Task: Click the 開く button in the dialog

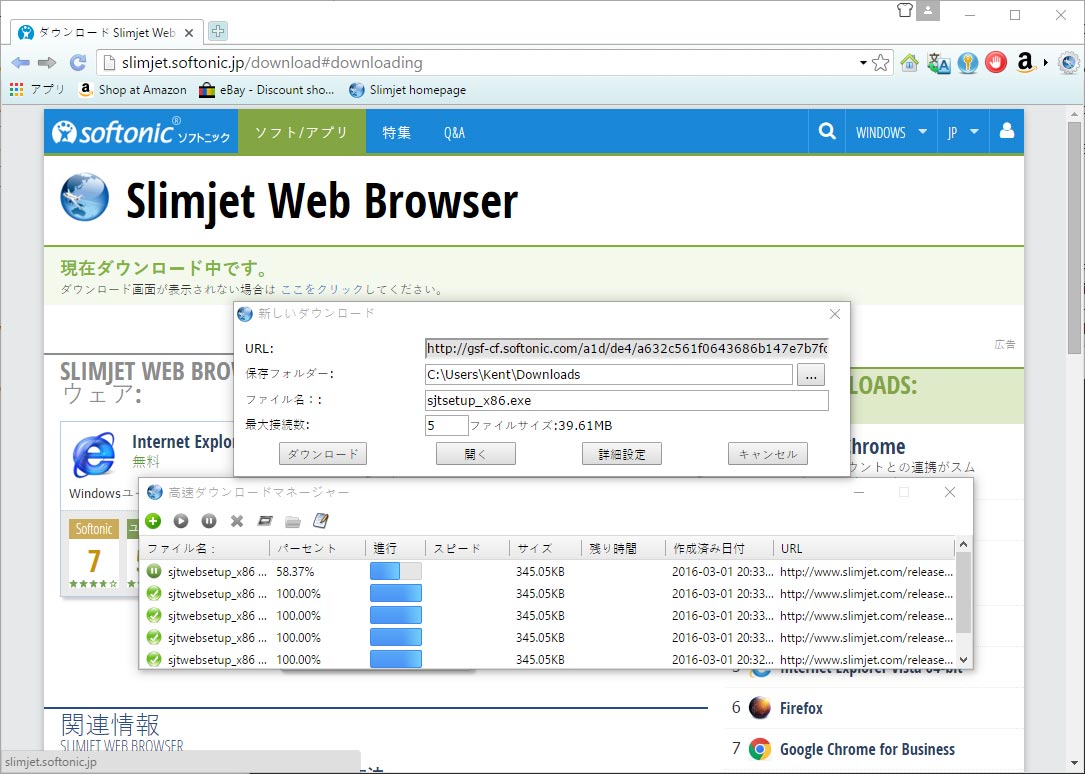Action: [475, 454]
